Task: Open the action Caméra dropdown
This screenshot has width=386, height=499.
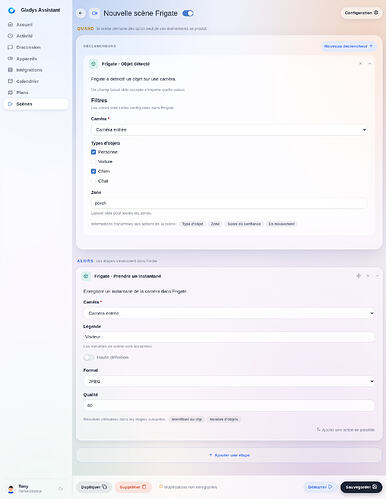Action: point(229,313)
